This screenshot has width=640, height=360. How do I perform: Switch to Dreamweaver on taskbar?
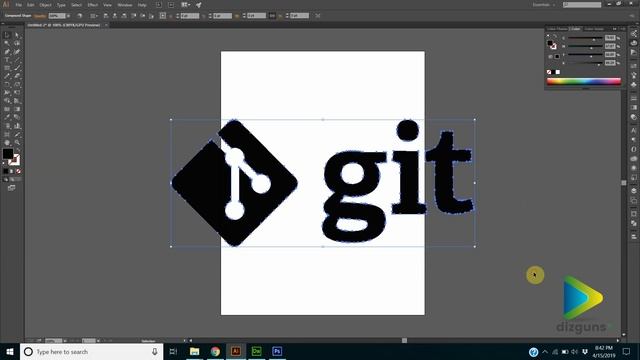pos(256,351)
